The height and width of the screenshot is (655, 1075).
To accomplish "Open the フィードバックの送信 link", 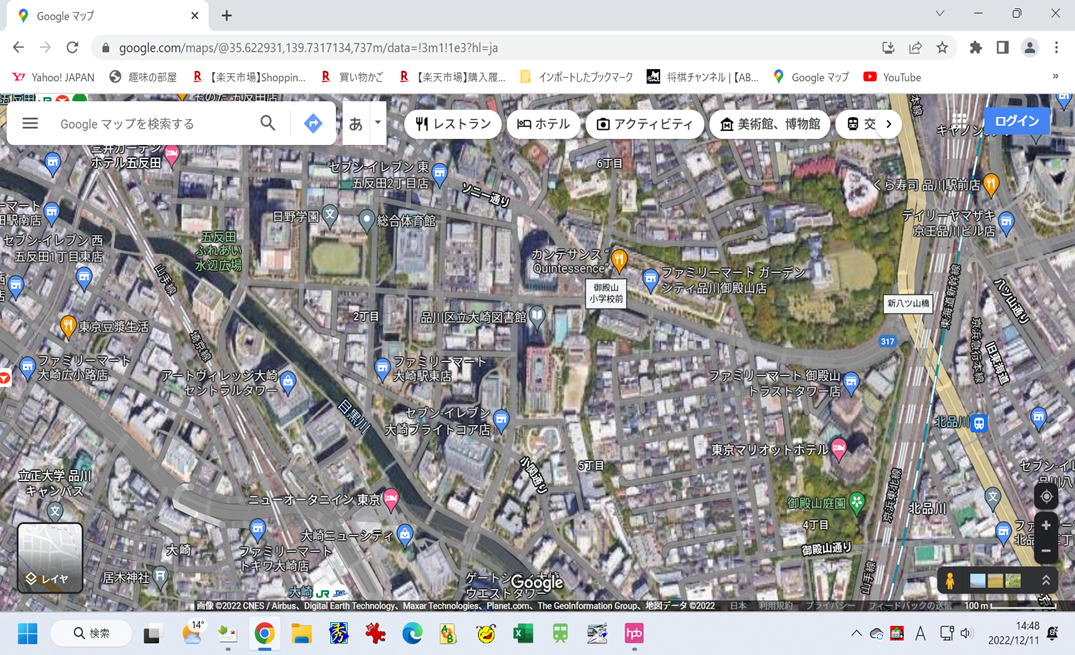I will [x=910, y=606].
